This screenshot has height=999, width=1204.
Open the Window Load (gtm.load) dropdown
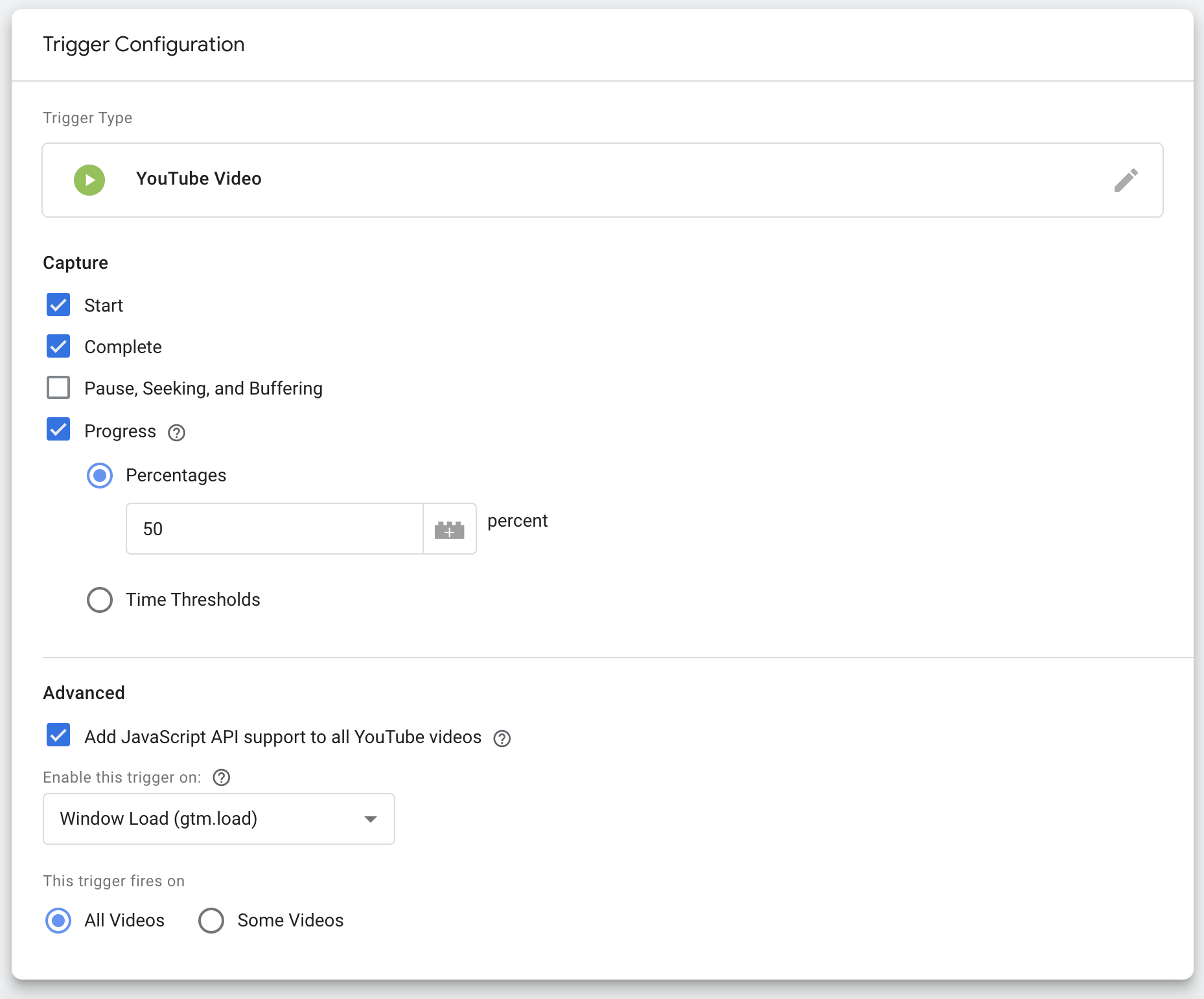(219, 819)
